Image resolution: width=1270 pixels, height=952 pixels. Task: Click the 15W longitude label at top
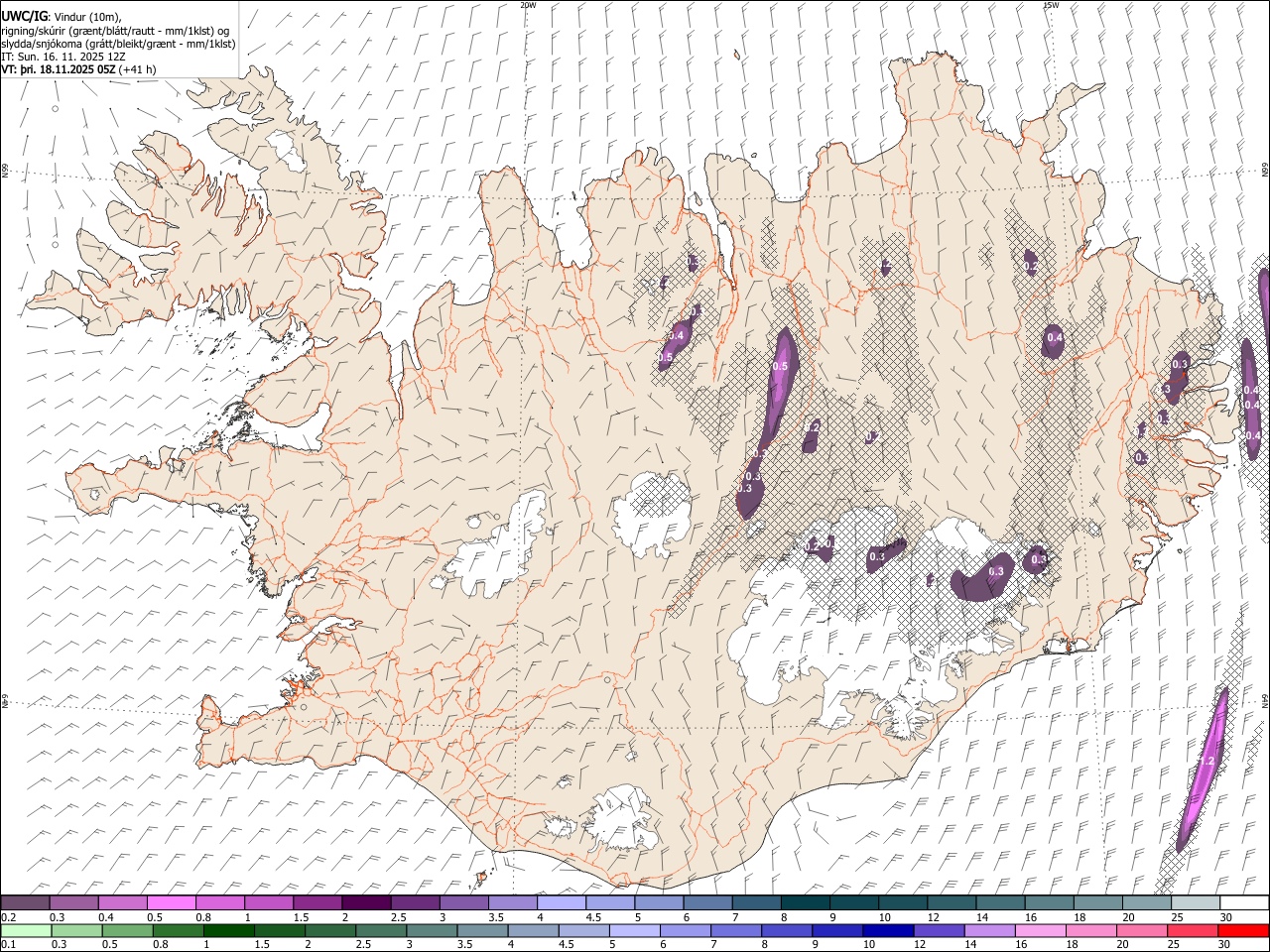point(1051,5)
